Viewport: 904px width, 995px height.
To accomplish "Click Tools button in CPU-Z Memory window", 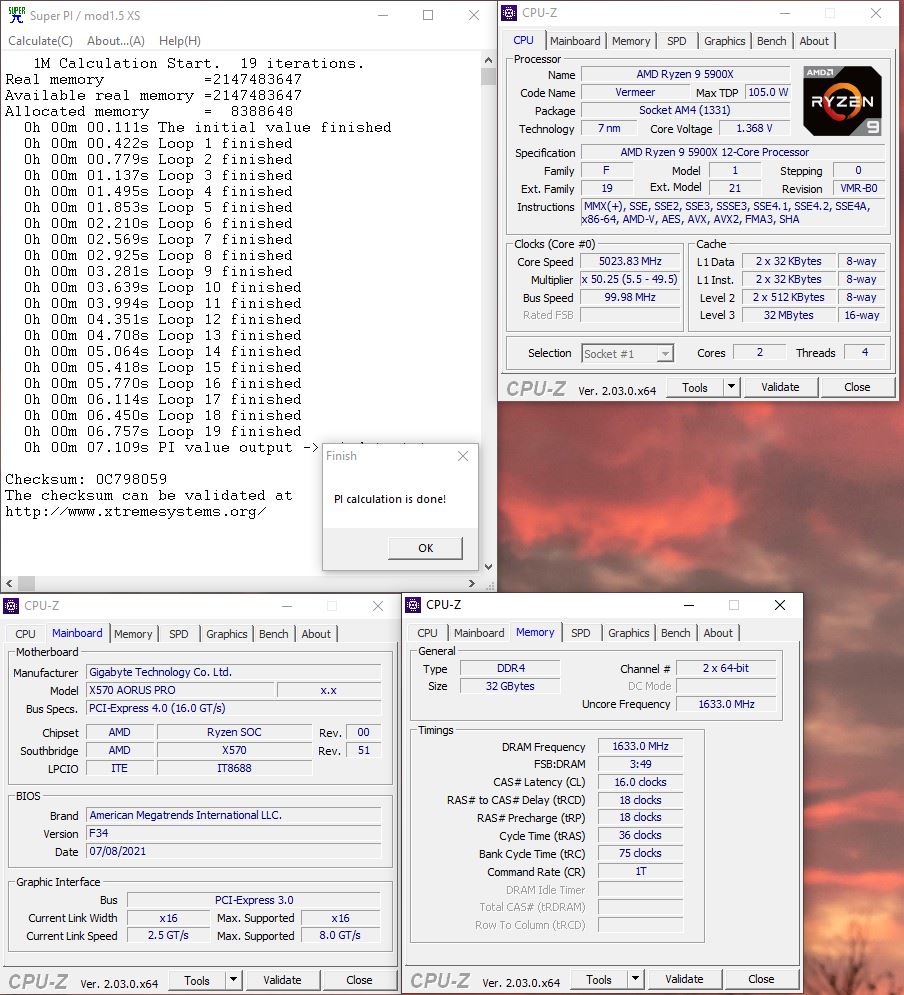I will (598, 979).
